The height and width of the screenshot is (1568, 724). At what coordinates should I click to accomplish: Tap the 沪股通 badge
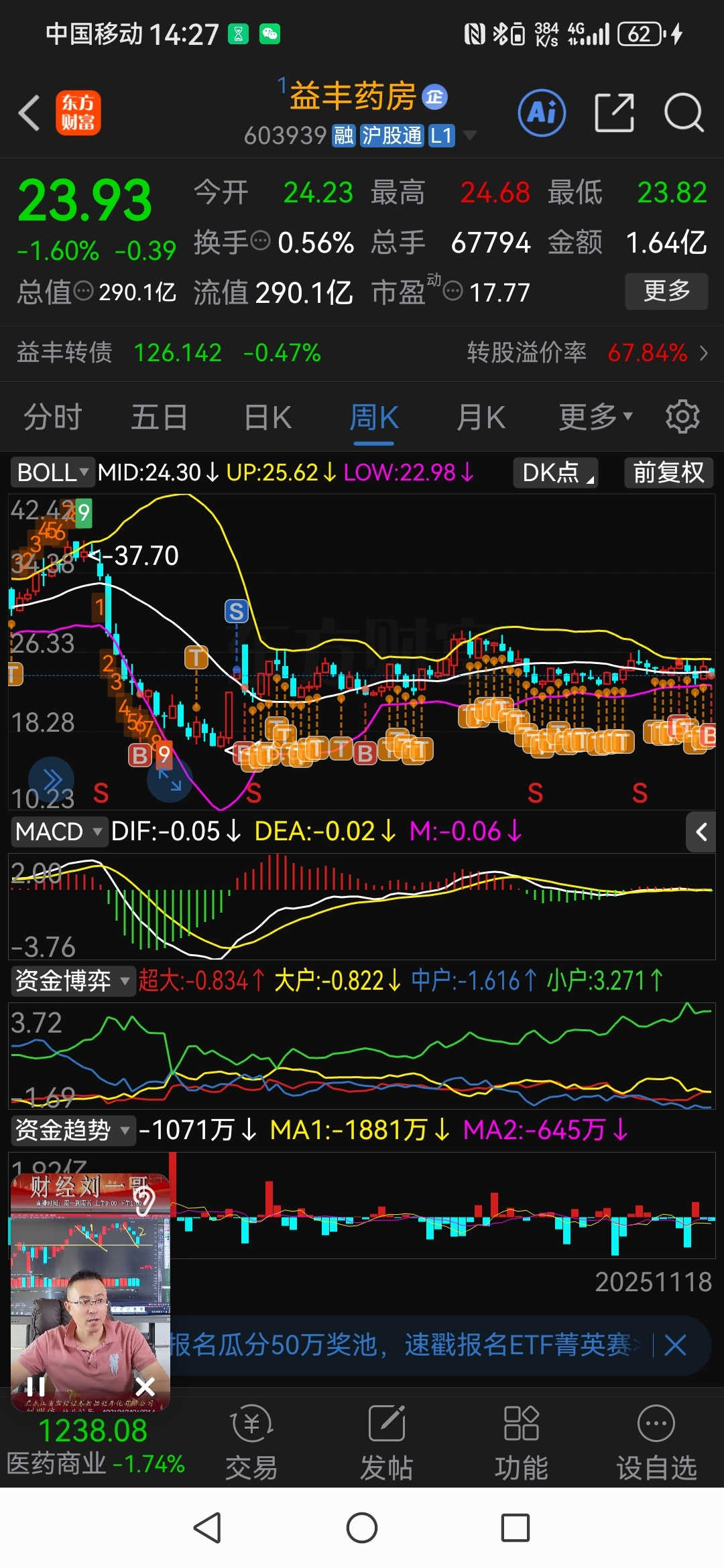point(392,136)
